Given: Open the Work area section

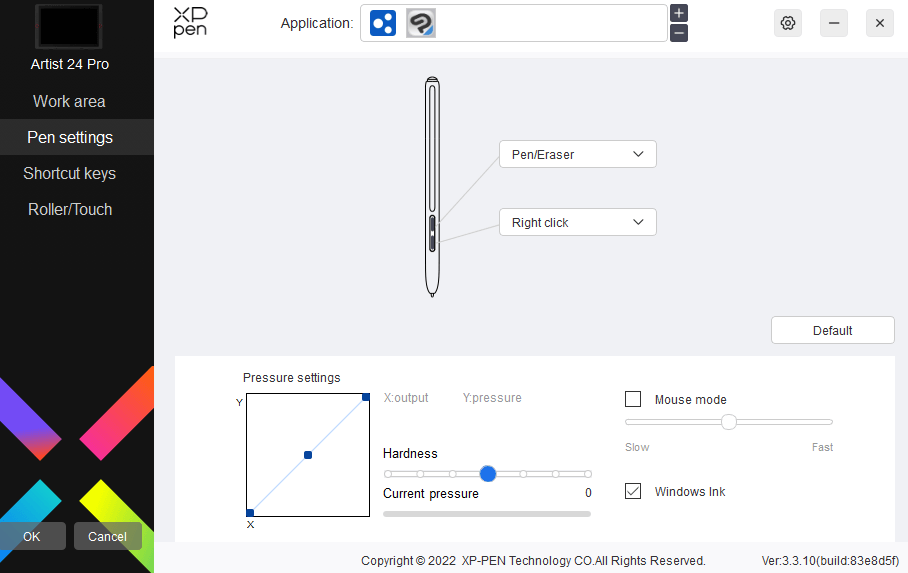Looking at the screenshot, I should [69, 101].
